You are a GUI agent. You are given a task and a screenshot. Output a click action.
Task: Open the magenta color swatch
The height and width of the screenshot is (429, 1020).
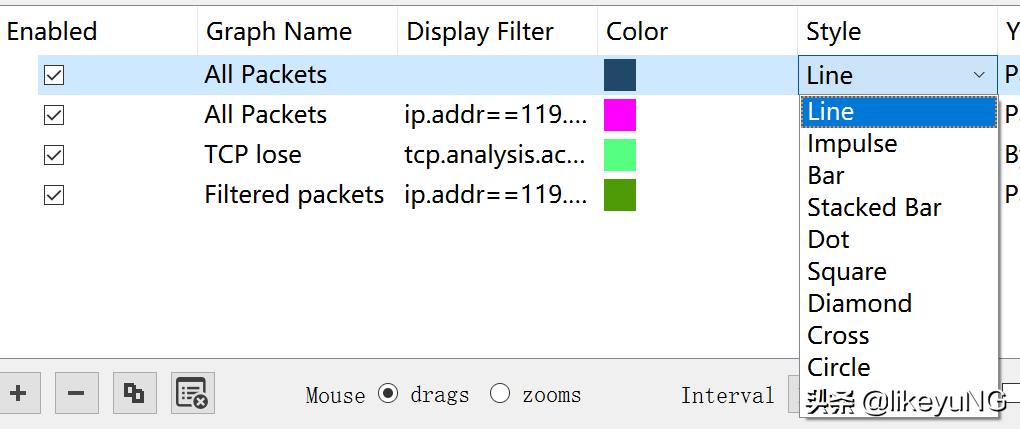pos(620,115)
